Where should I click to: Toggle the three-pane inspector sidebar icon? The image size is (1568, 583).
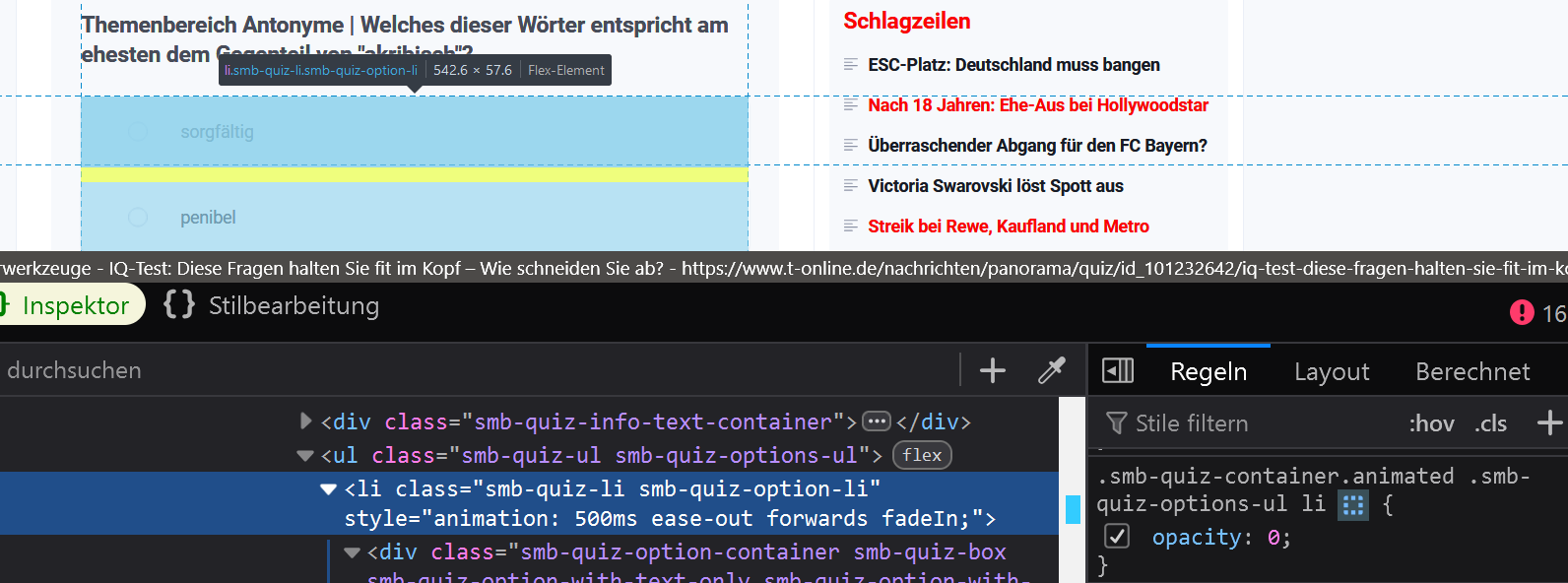pos(1118,370)
